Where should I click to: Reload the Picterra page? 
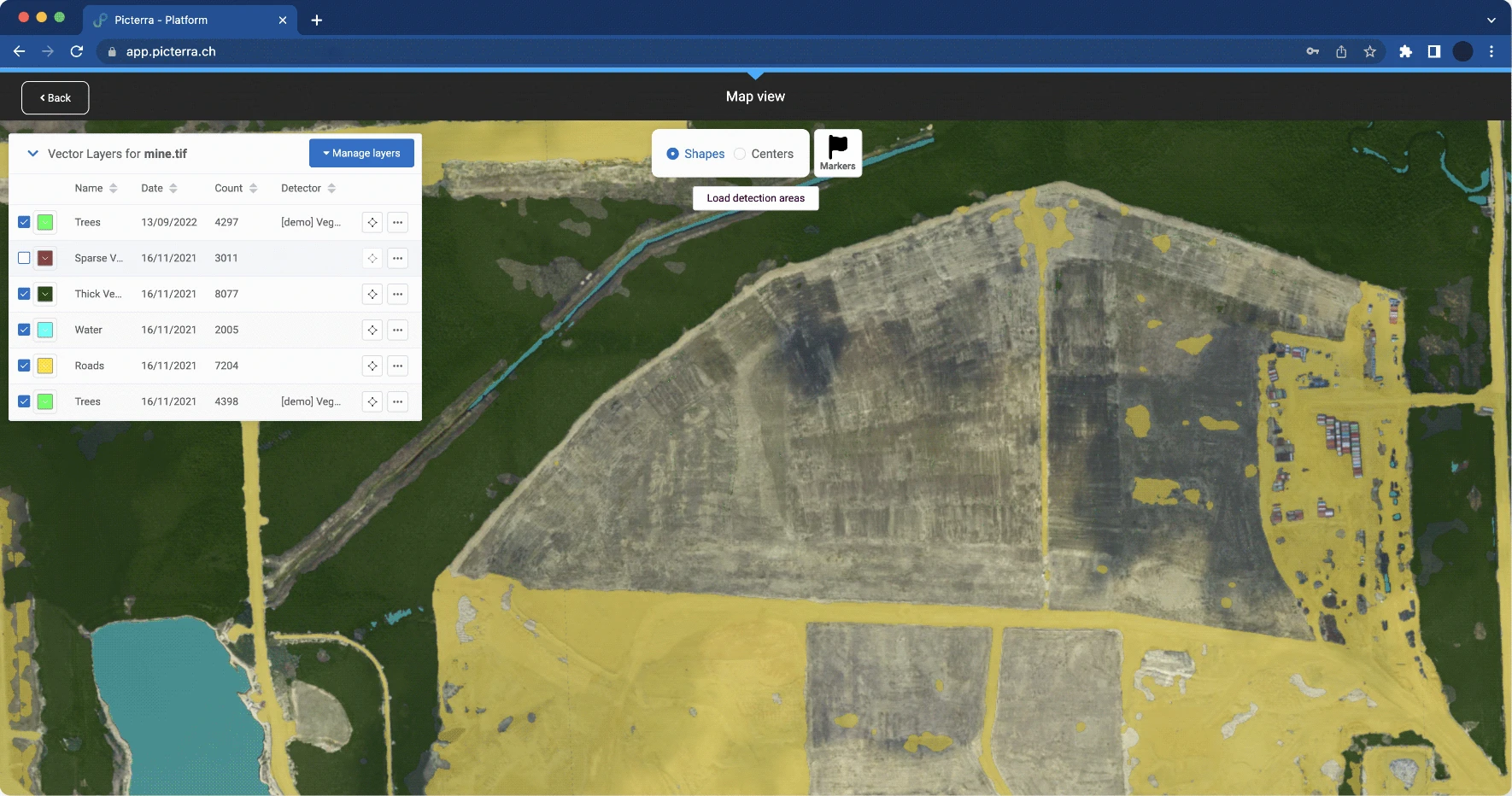pyautogui.click(x=77, y=51)
